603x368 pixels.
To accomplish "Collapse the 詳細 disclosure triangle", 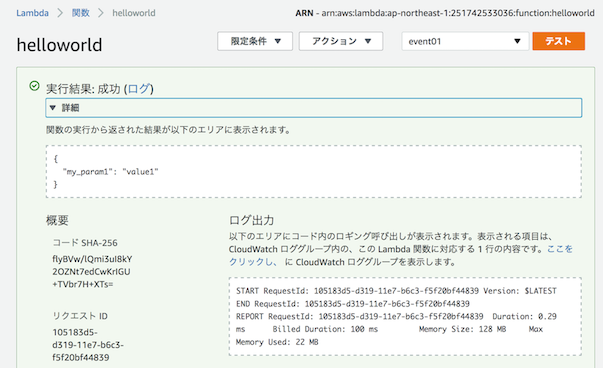I will coord(53,108).
